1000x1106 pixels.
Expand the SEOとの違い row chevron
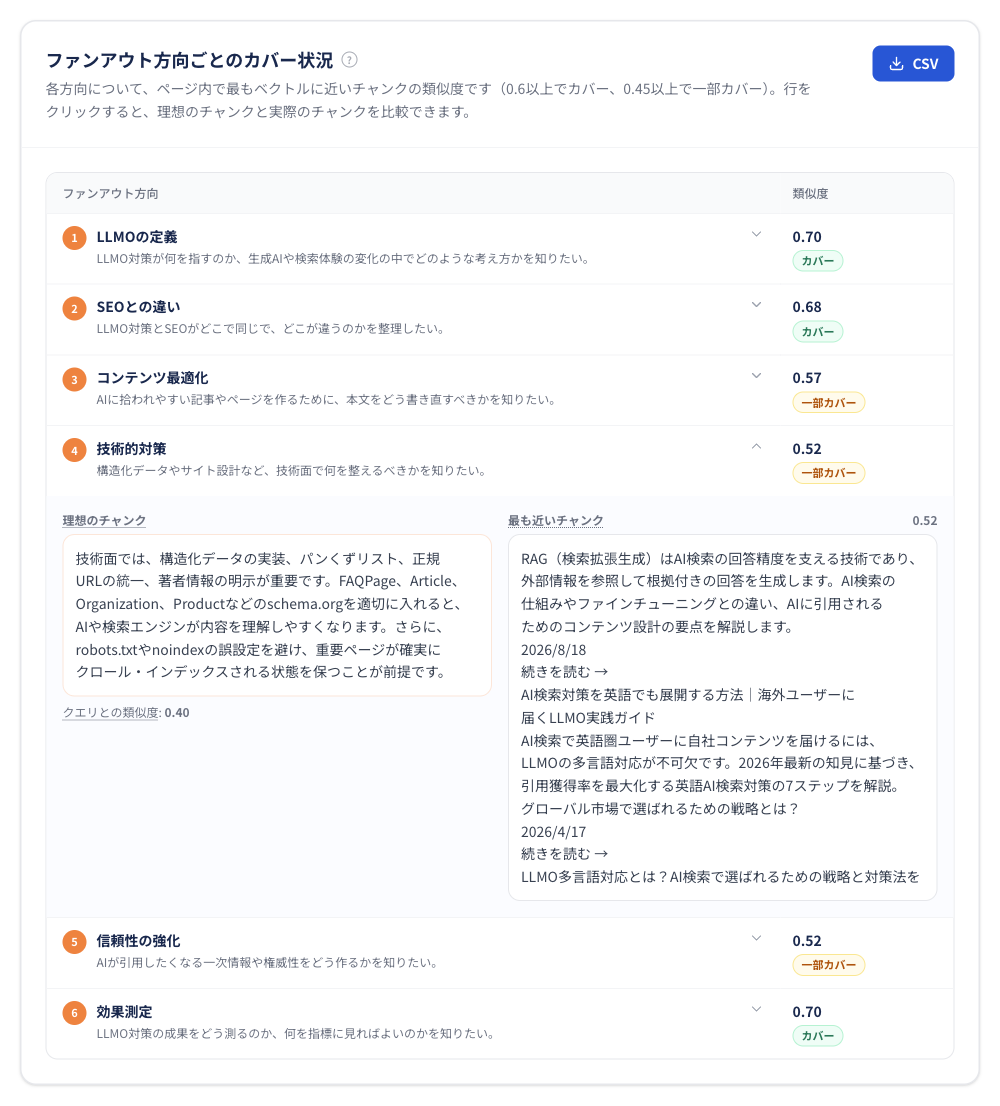coord(756,305)
